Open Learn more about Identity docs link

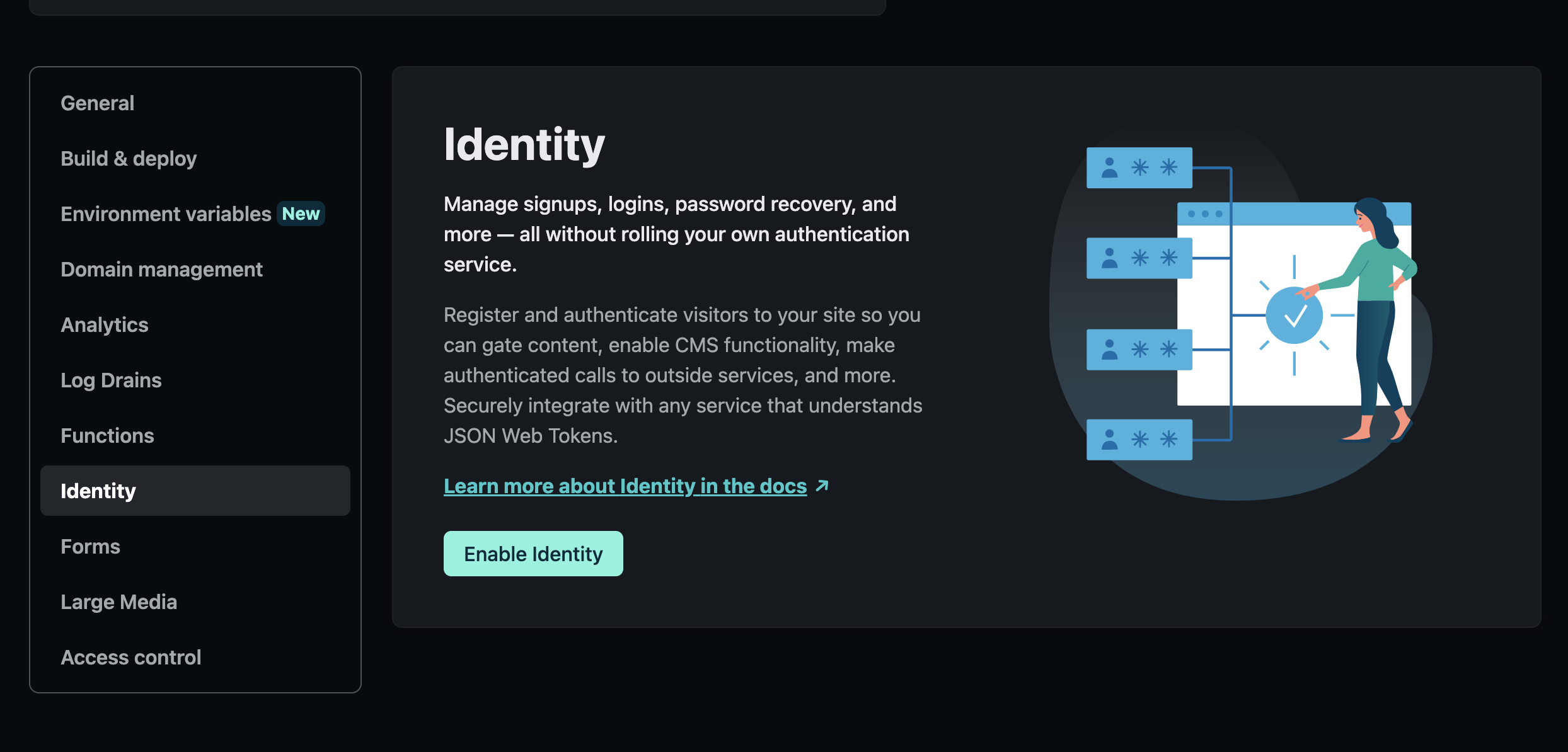(x=625, y=486)
